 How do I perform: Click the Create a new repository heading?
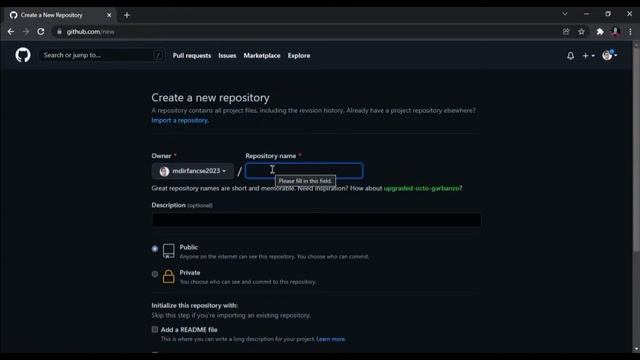click(211, 98)
